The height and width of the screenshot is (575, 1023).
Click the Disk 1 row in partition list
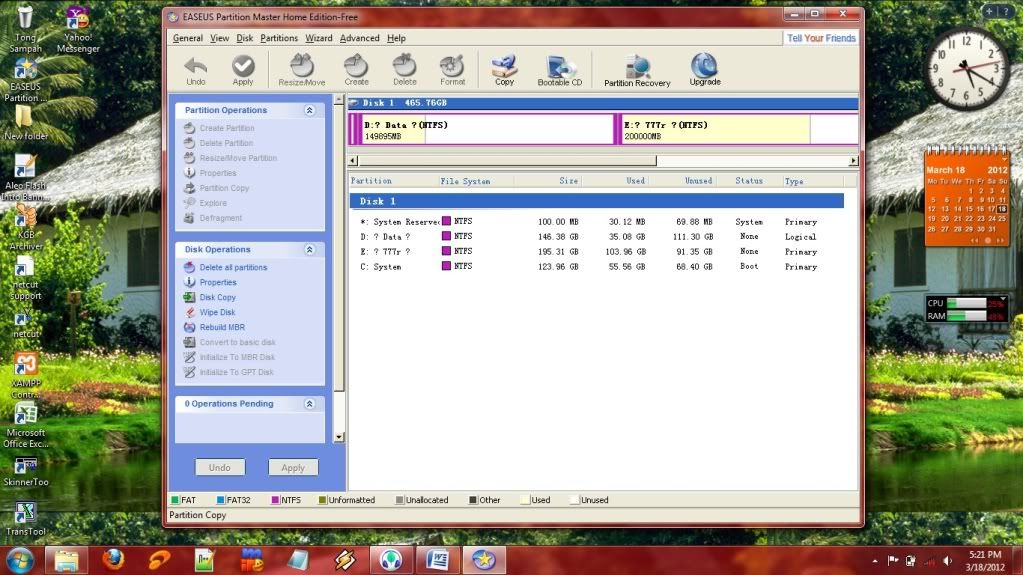click(x=597, y=201)
